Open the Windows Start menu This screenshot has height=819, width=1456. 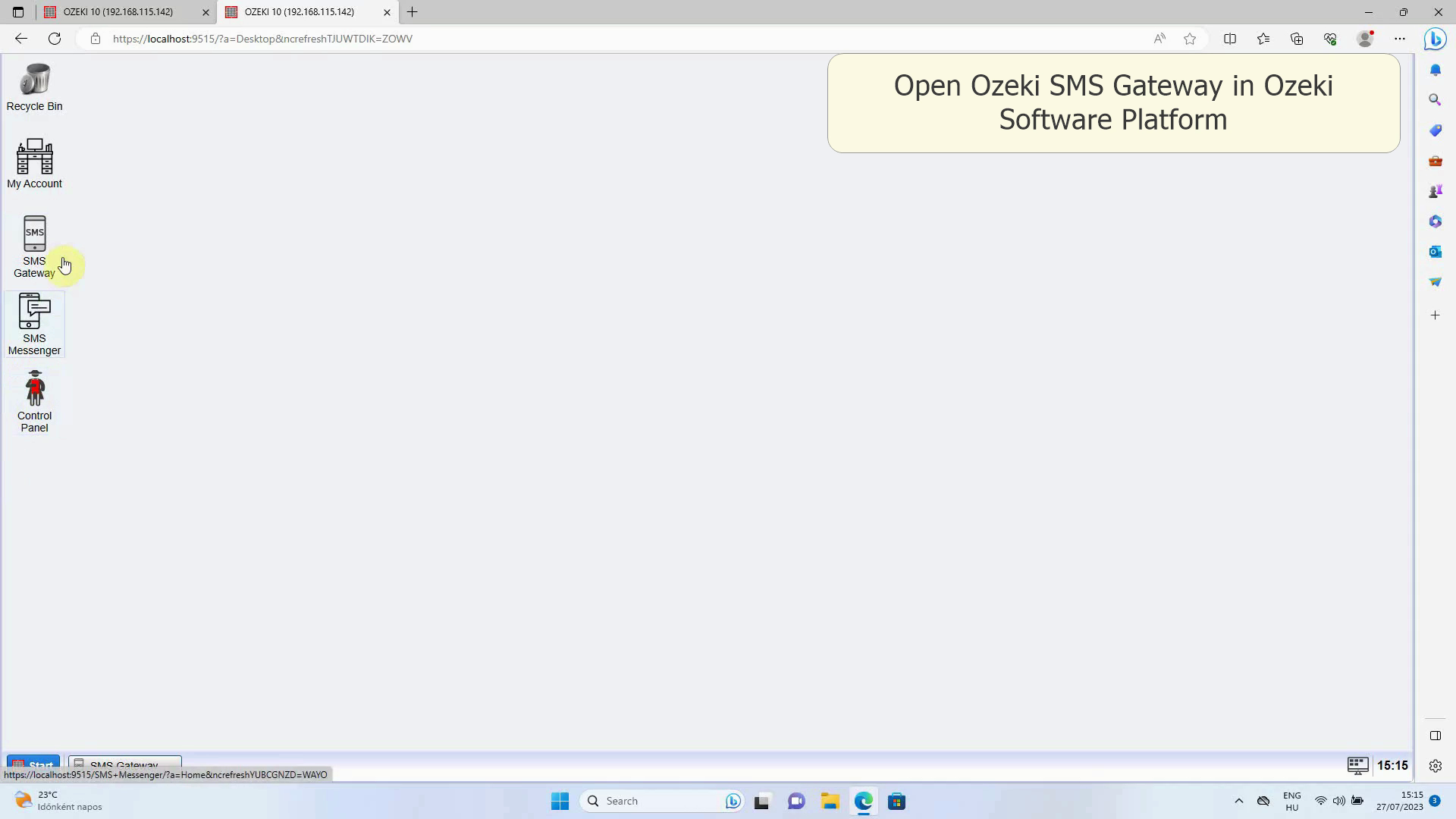(x=560, y=802)
